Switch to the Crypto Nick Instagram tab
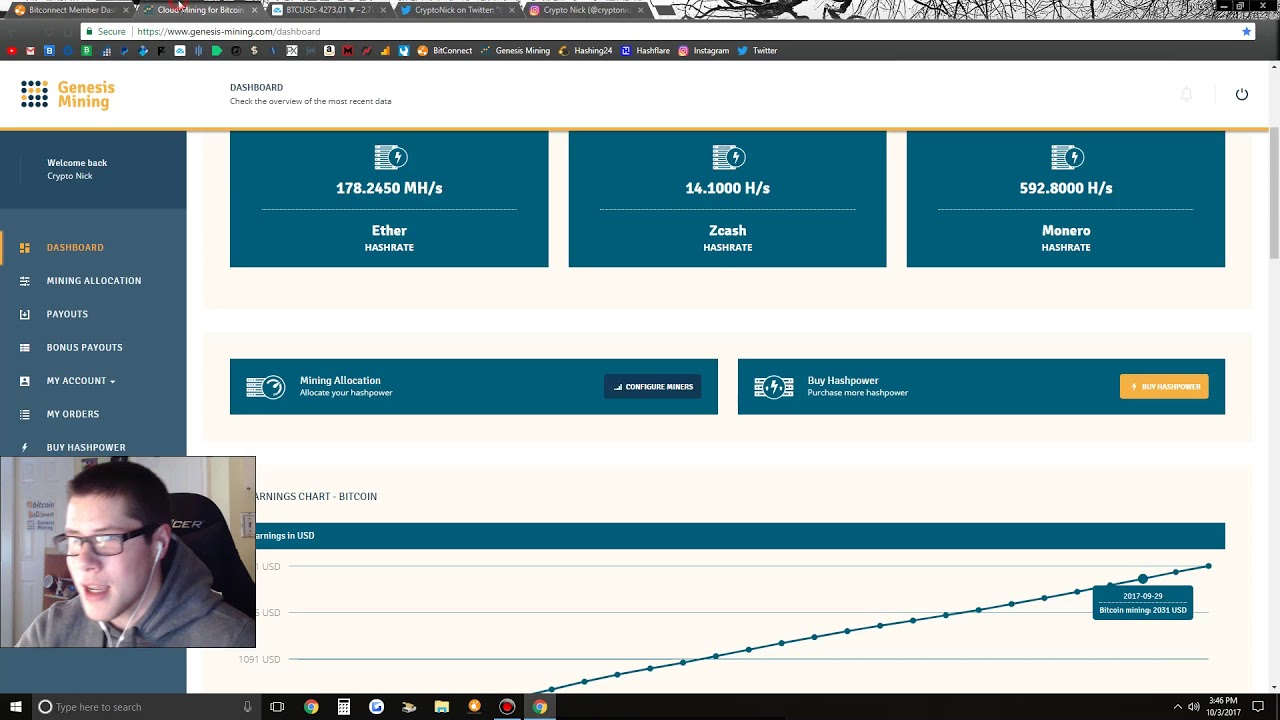 click(x=588, y=10)
